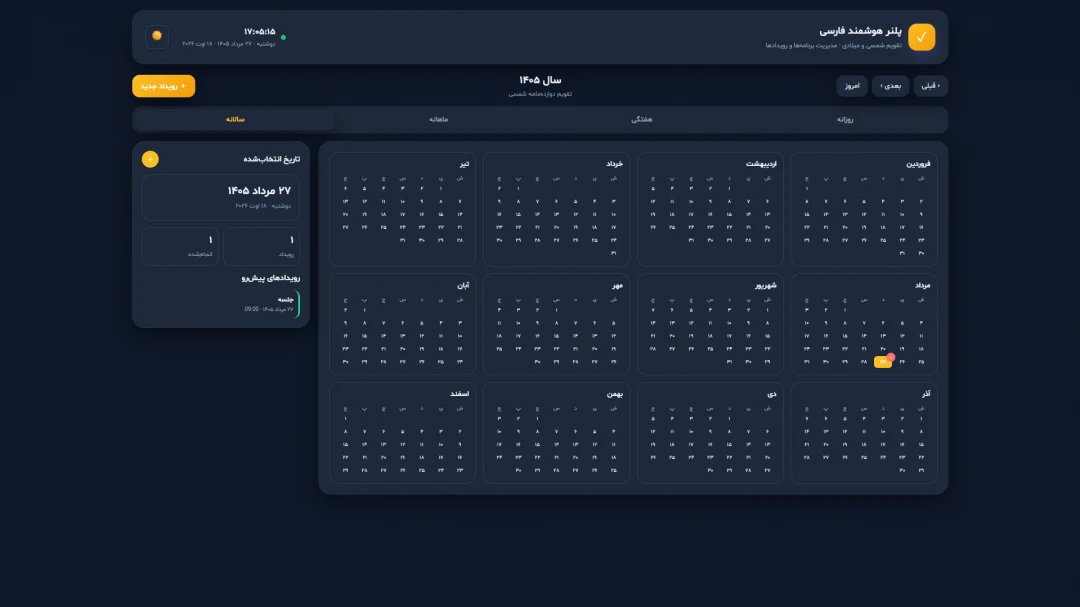The height and width of the screenshot is (607, 1080).
Task: Select day ۲۶ in the مرداد calendar
Action: click(902, 362)
